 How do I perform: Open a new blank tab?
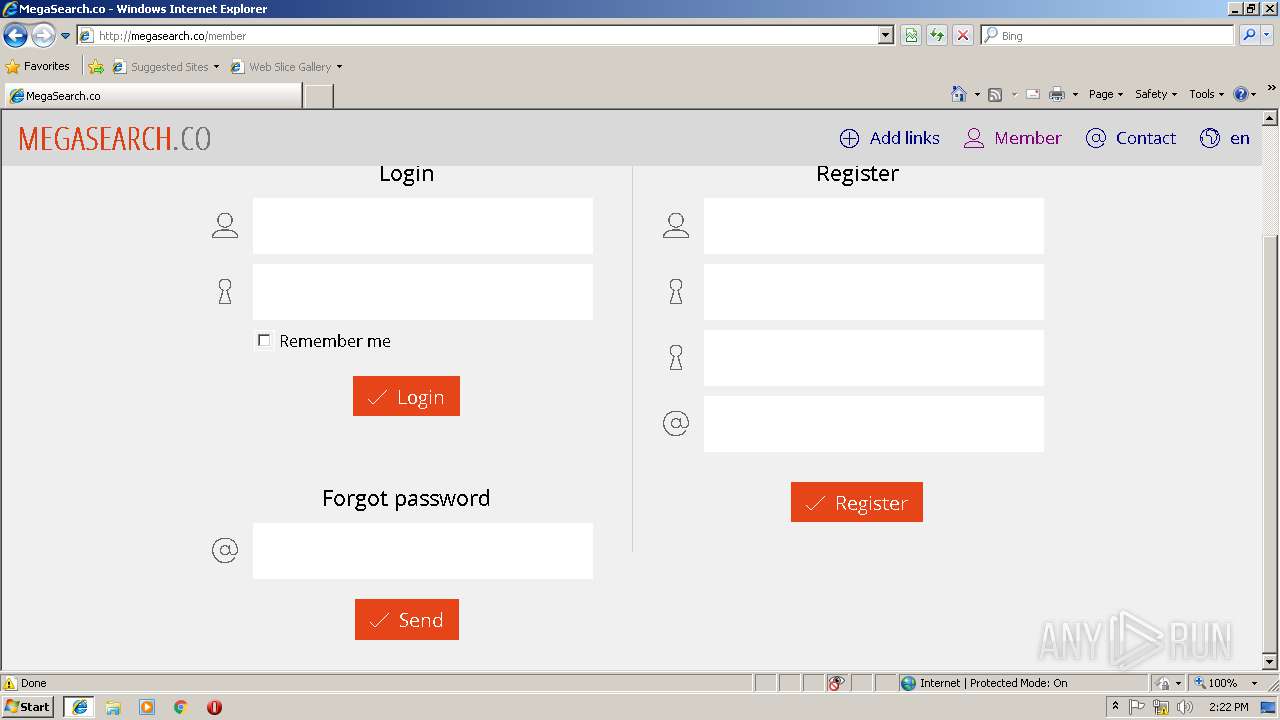(x=318, y=96)
